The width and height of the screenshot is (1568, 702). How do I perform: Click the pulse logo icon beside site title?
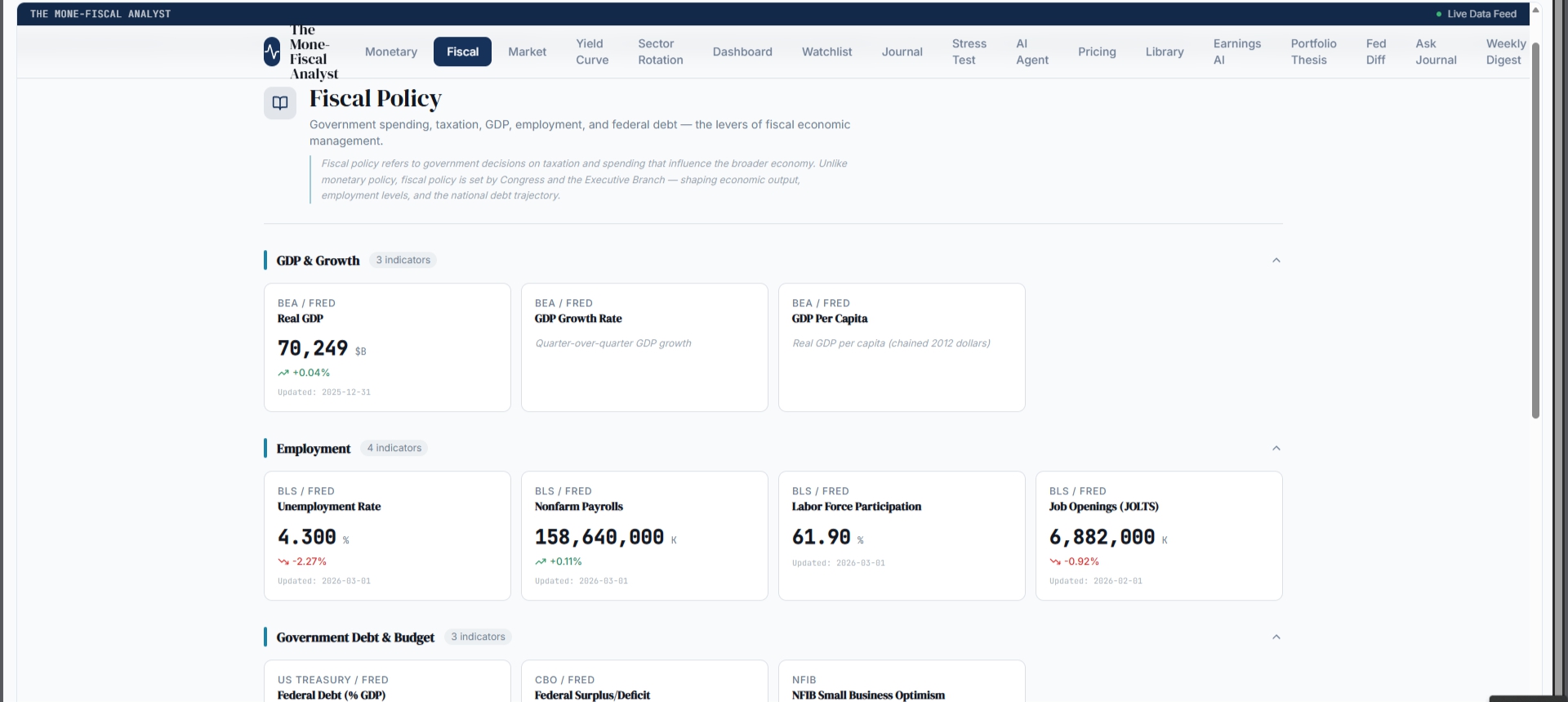pos(272,51)
